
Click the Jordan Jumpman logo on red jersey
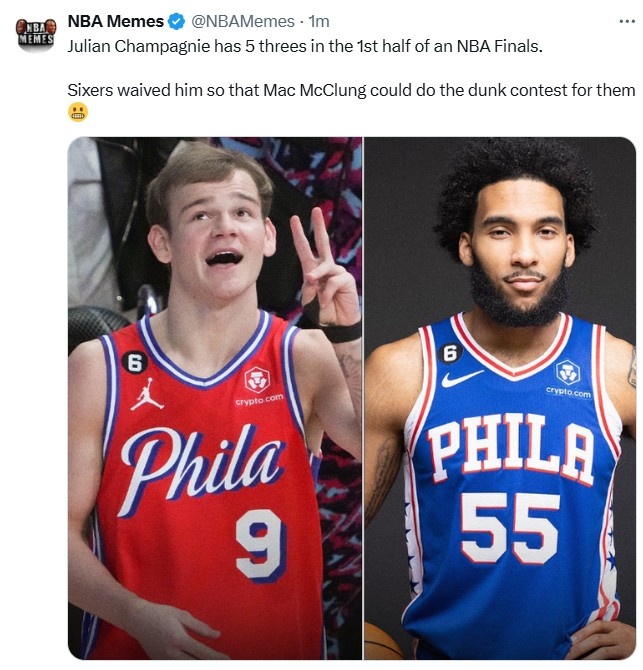(x=146, y=394)
